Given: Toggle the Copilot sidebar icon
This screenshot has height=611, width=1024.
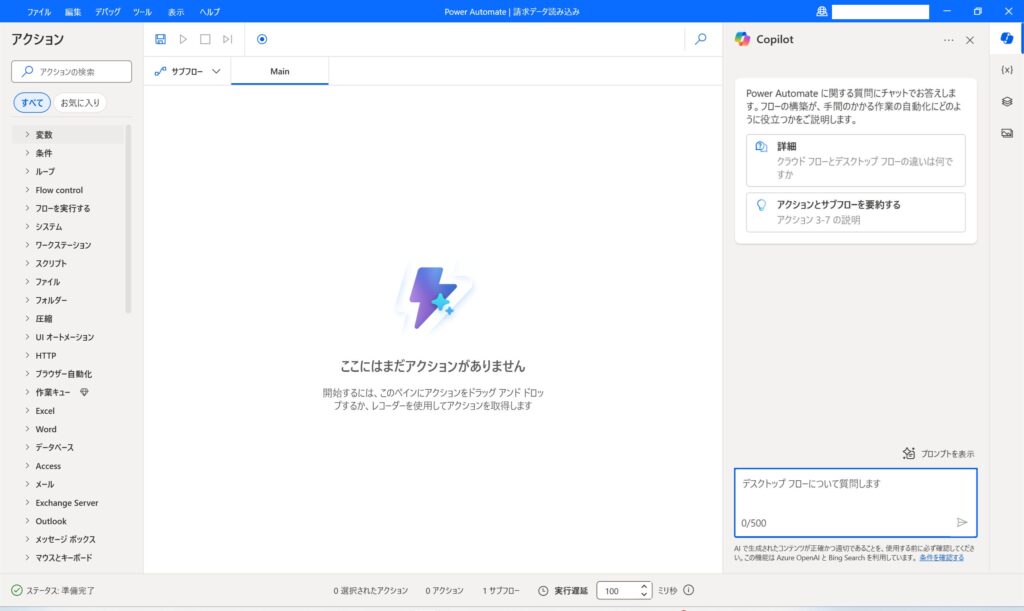Looking at the screenshot, I should [x=1006, y=39].
